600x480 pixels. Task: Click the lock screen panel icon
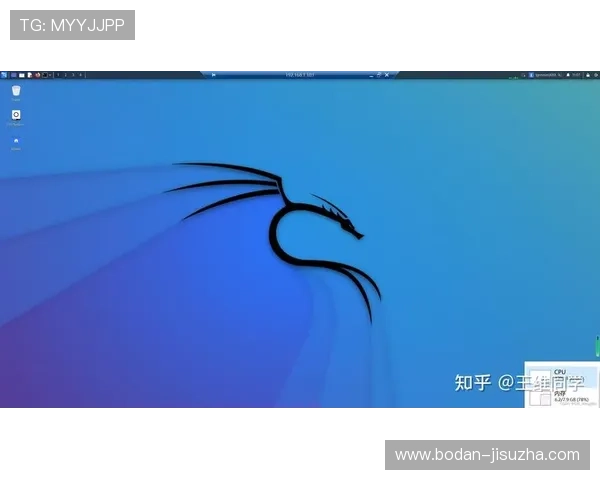[x=588, y=75]
